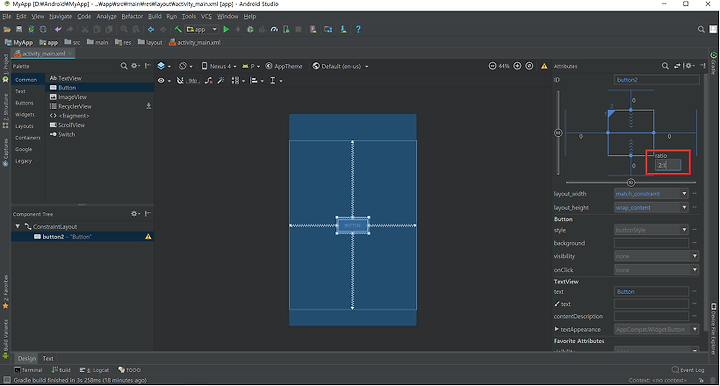The width and height of the screenshot is (720, 386).
Task: Open file using the folder toolbar icon
Action: coord(7,29)
